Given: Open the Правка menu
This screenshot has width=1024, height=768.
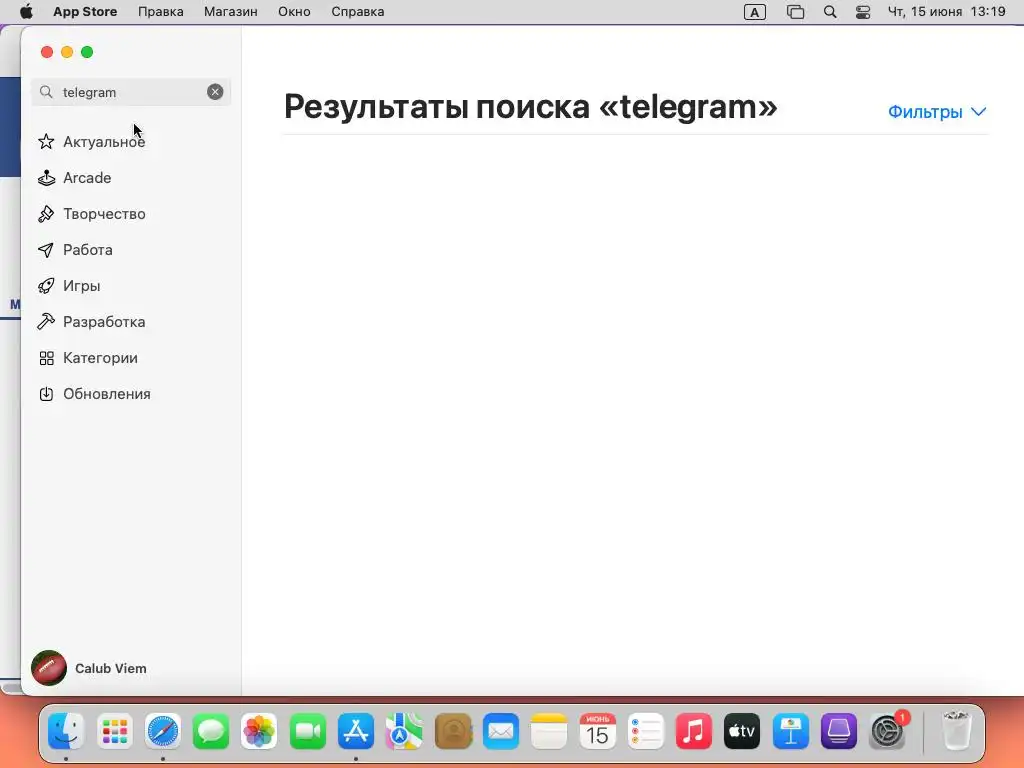Looking at the screenshot, I should (x=161, y=12).
